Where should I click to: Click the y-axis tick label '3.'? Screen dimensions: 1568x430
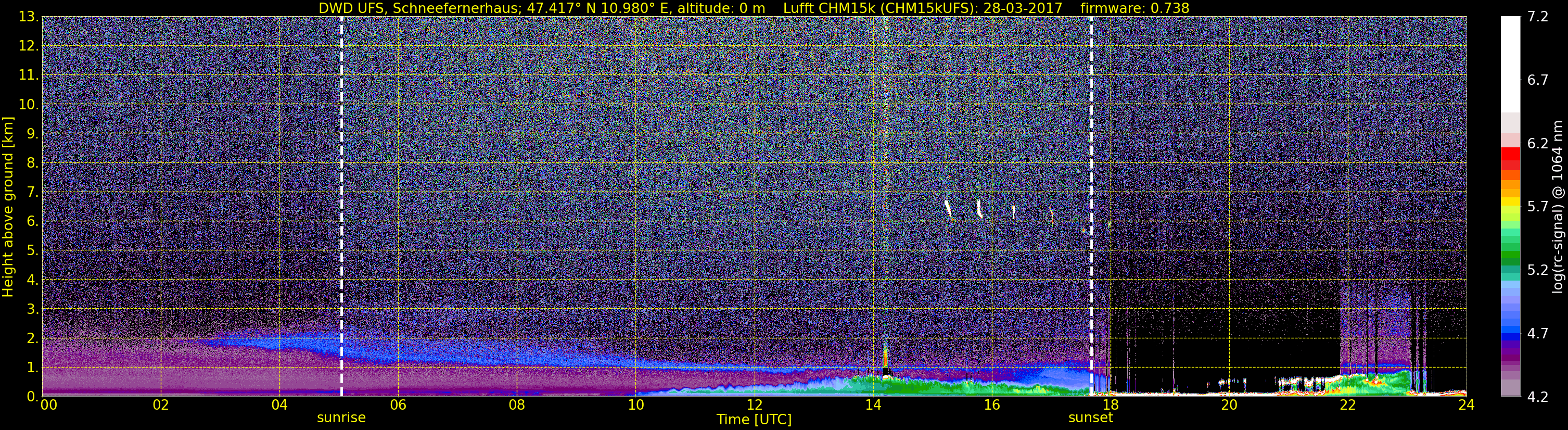(32, 309)
